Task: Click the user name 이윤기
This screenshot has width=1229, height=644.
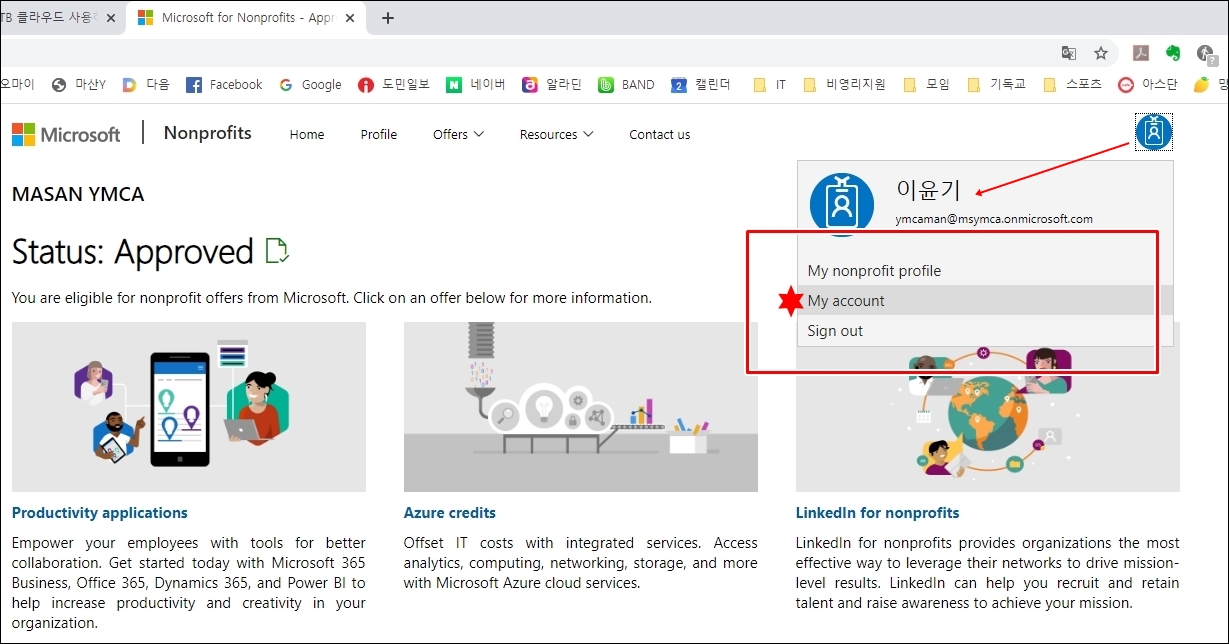Action: tap(929, 188)
